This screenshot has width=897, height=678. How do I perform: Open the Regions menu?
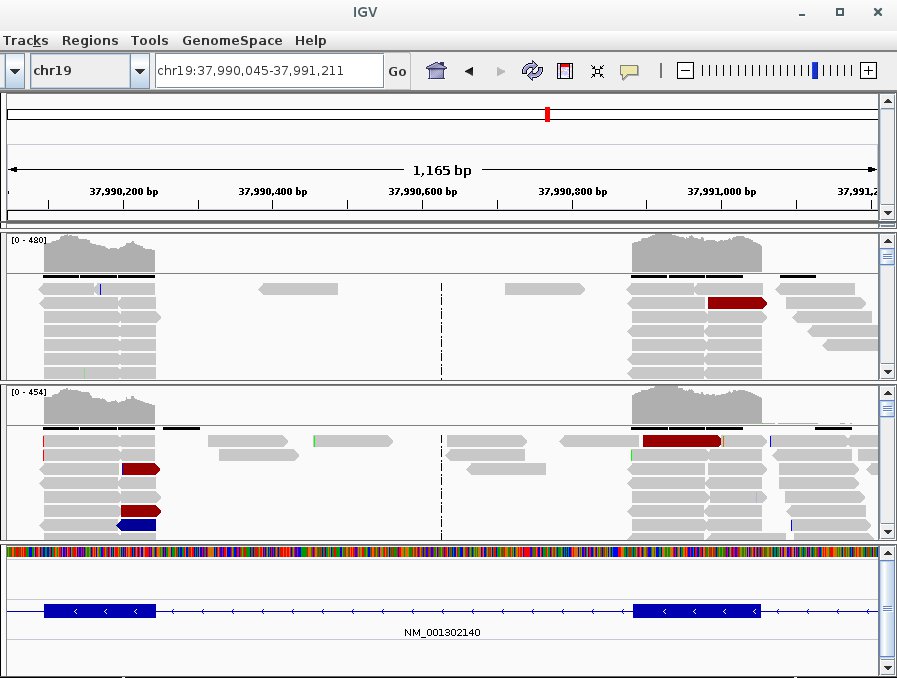[90, 40]
